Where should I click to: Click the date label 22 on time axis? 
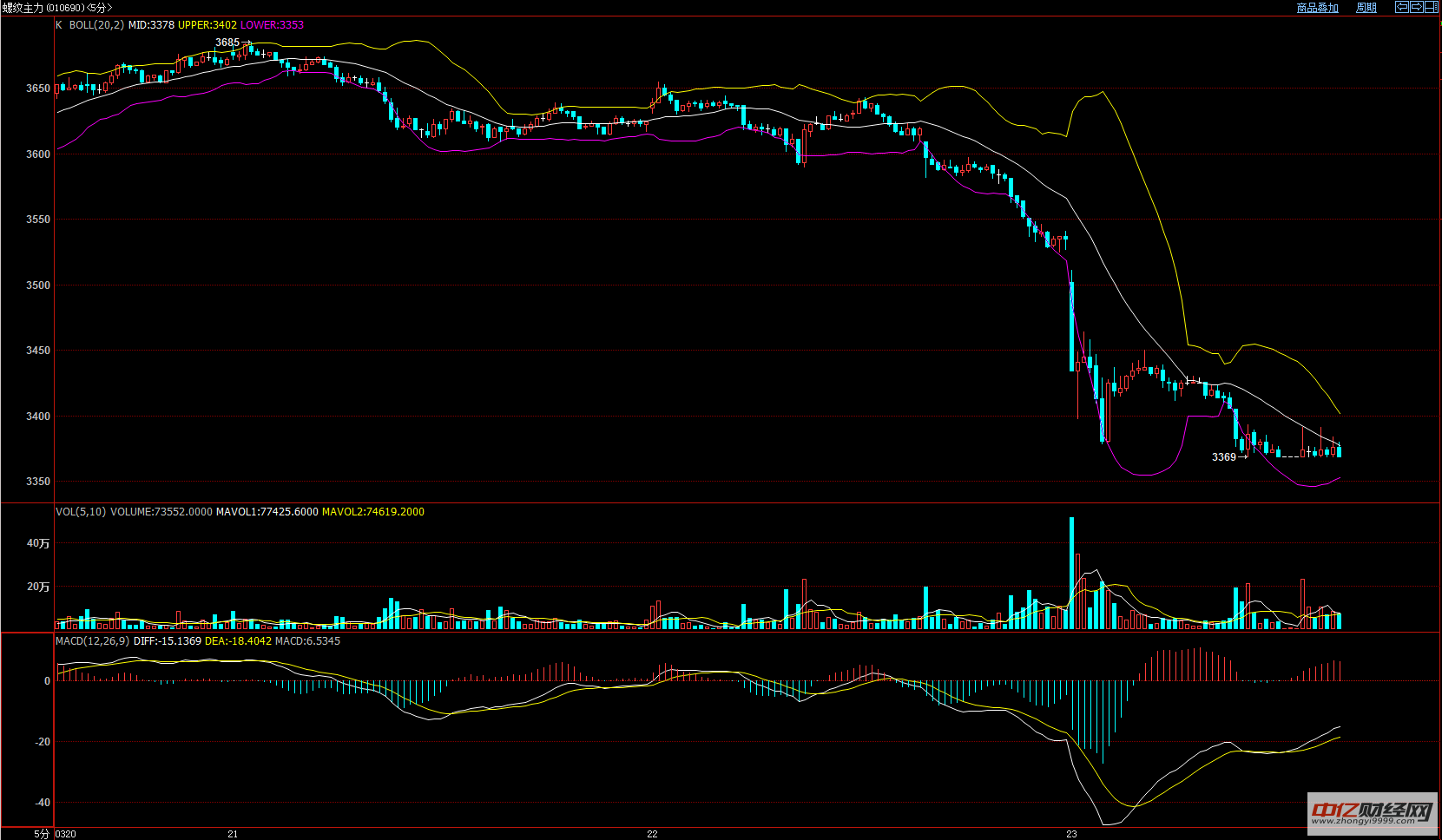tap(652, 834)
